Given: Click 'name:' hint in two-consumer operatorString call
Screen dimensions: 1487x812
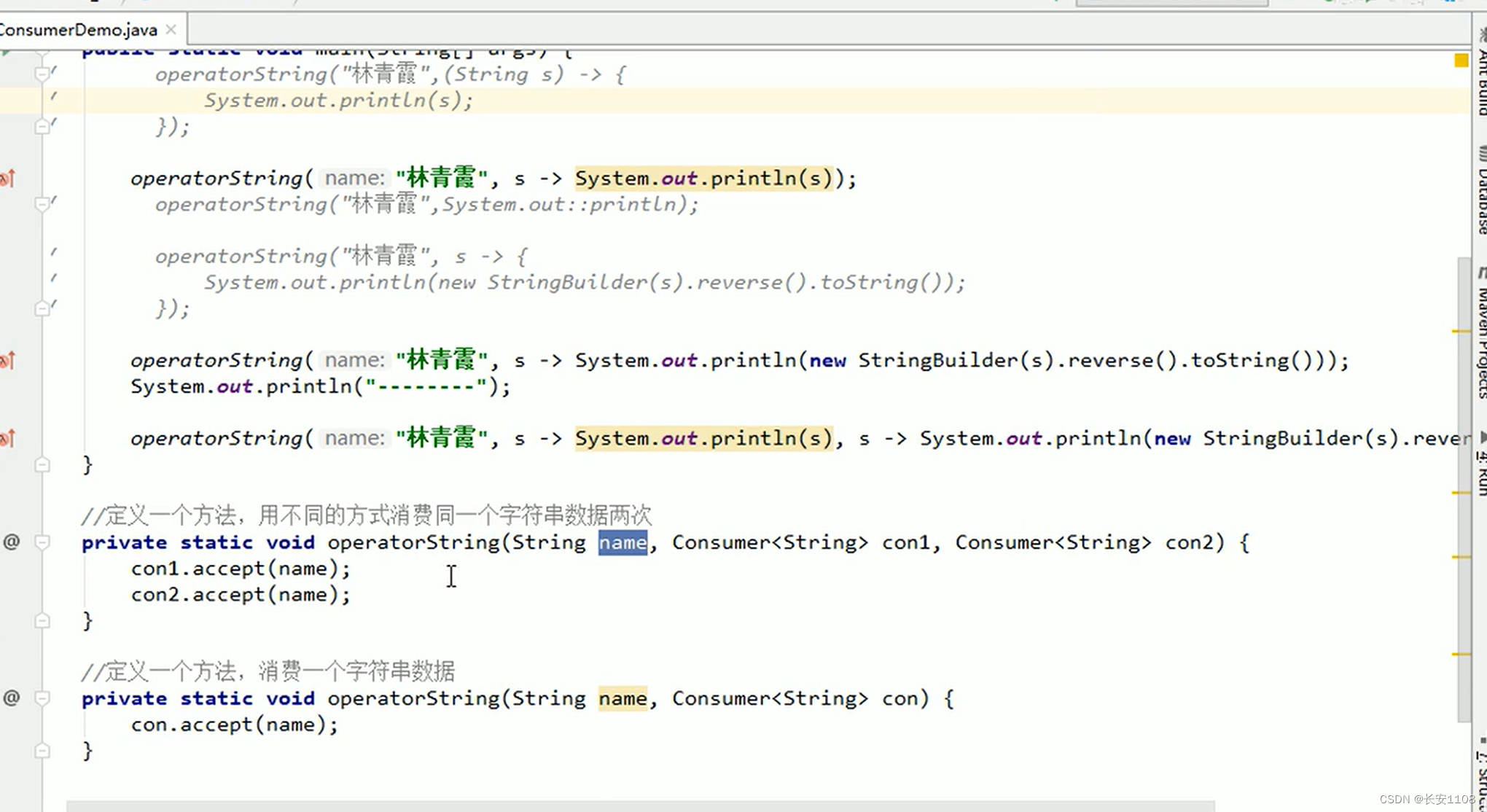Looking at the screenshot, I should coord(354,438).
